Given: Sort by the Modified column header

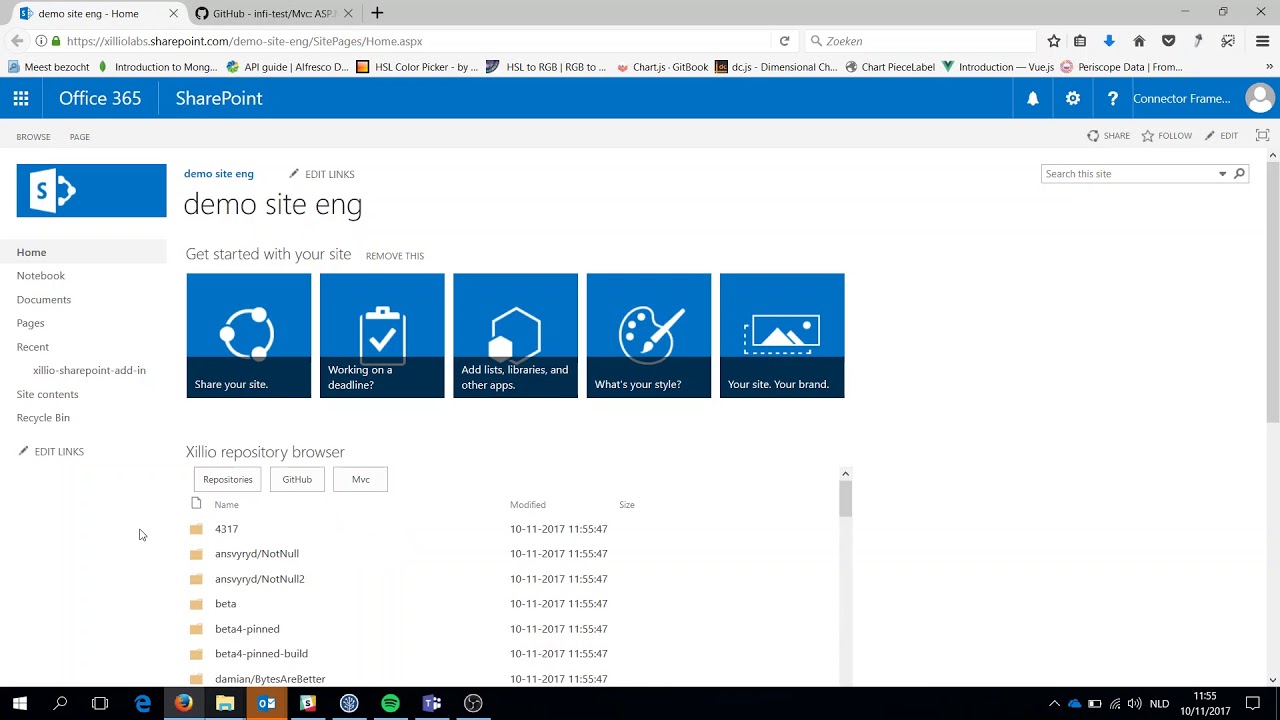Looking at the screenshot, I should click(528, 505).
